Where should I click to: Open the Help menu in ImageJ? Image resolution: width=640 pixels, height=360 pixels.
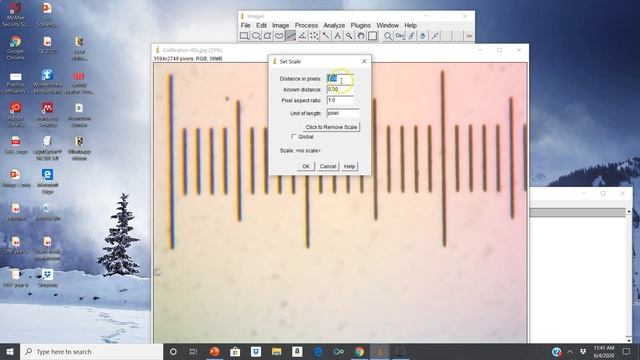pyautogui.click(x=410, y=25)
